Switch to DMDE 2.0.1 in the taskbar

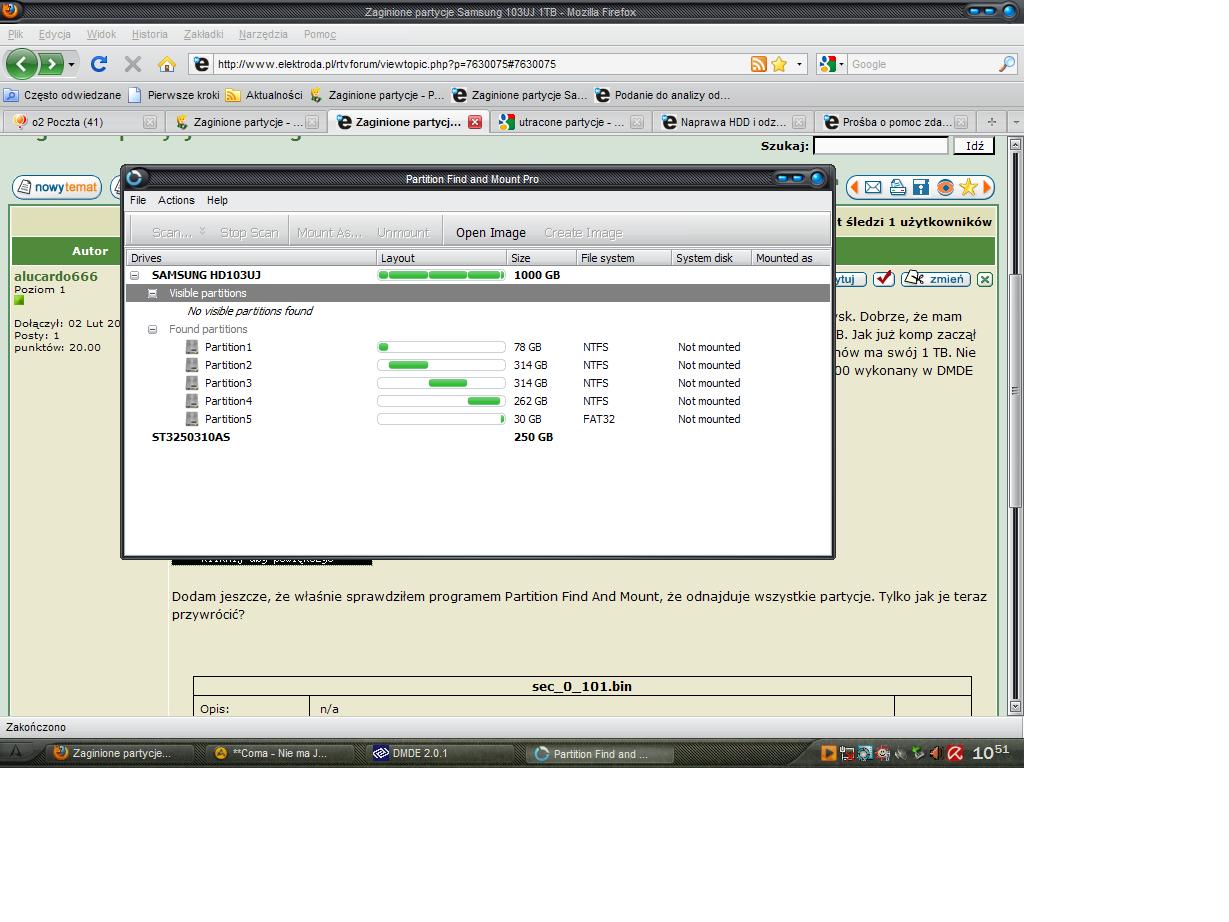[441, 753]
